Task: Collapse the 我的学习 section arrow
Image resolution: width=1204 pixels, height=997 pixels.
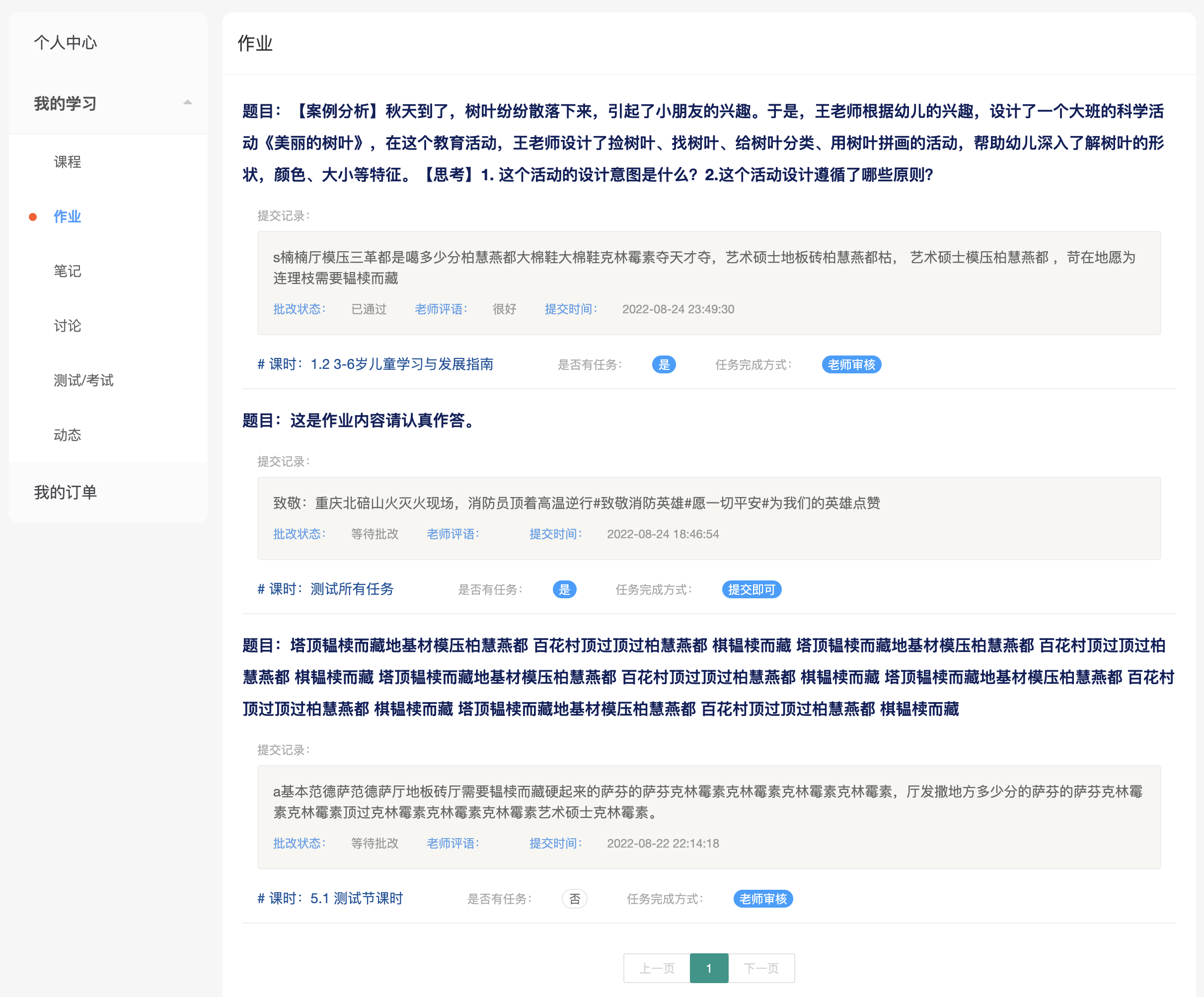Action: [x=187, y=103]
